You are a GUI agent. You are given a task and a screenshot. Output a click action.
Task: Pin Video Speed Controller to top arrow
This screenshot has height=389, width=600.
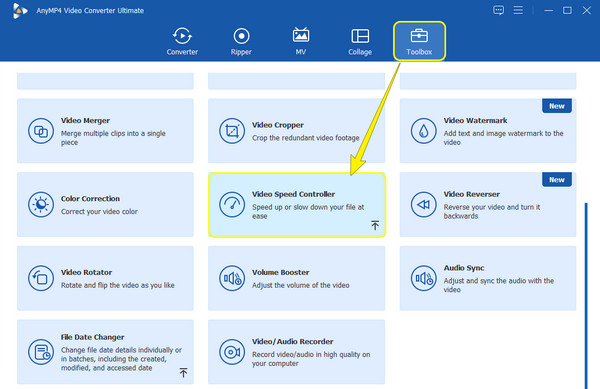[x=375, y=225]
